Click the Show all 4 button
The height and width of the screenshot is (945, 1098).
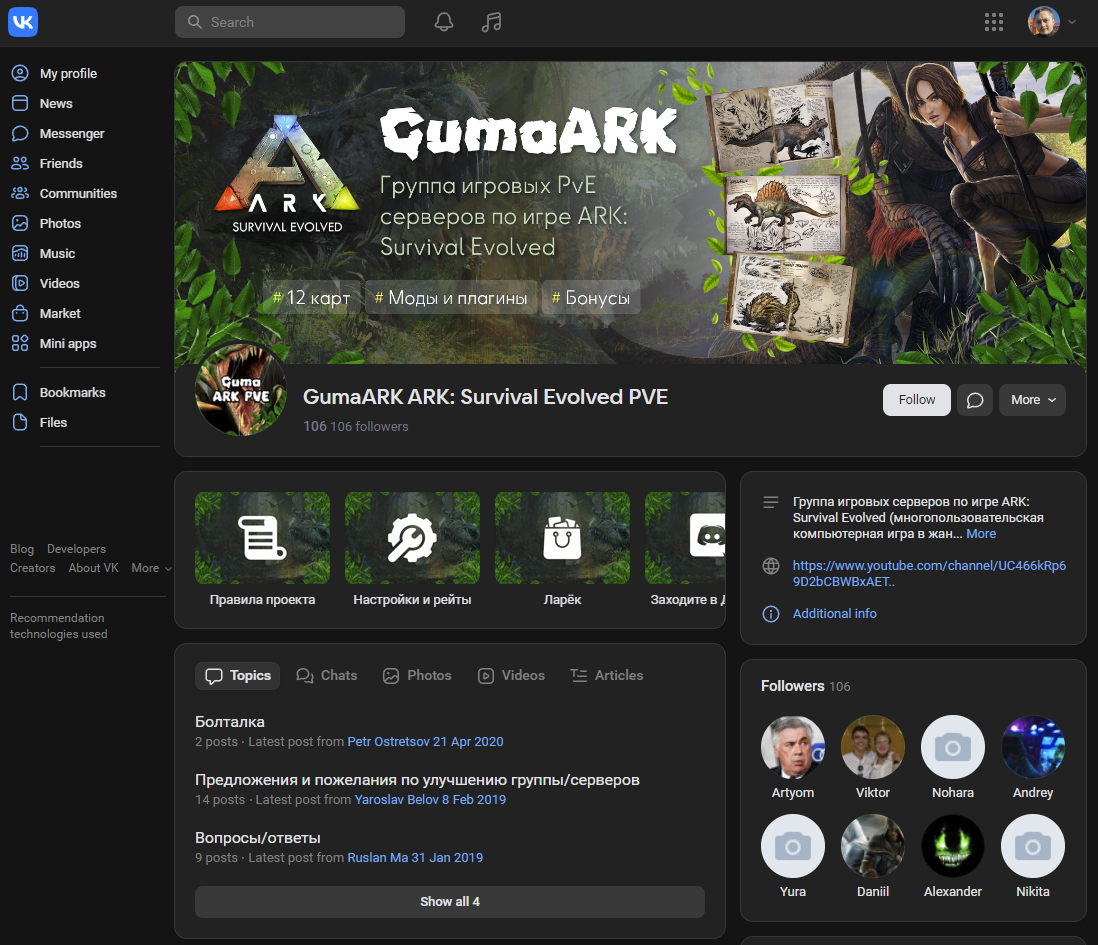pos(450,902)
